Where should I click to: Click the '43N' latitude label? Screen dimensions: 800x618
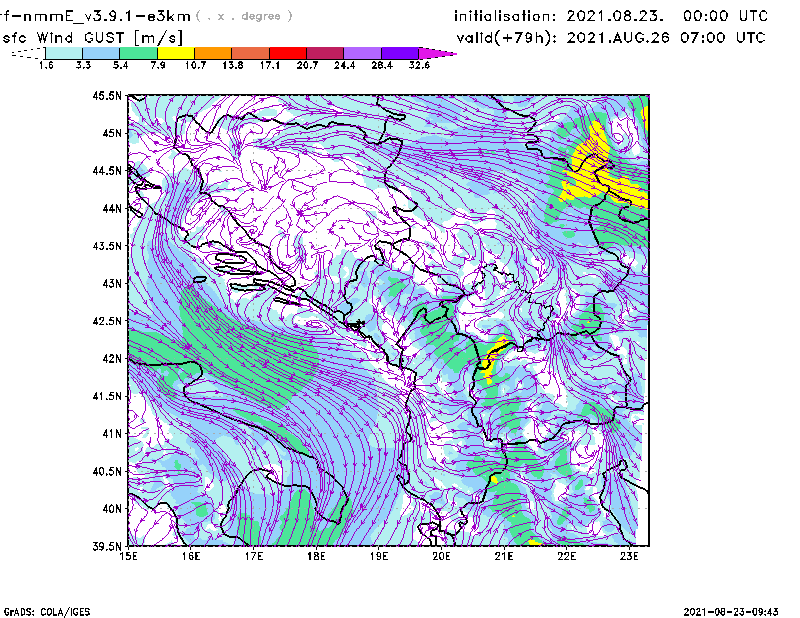(112, 283)
